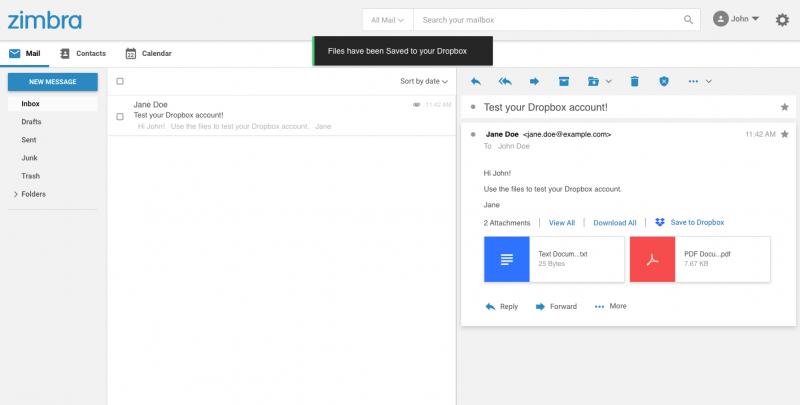Open the John account menu arrow

[x=755, y=19]
